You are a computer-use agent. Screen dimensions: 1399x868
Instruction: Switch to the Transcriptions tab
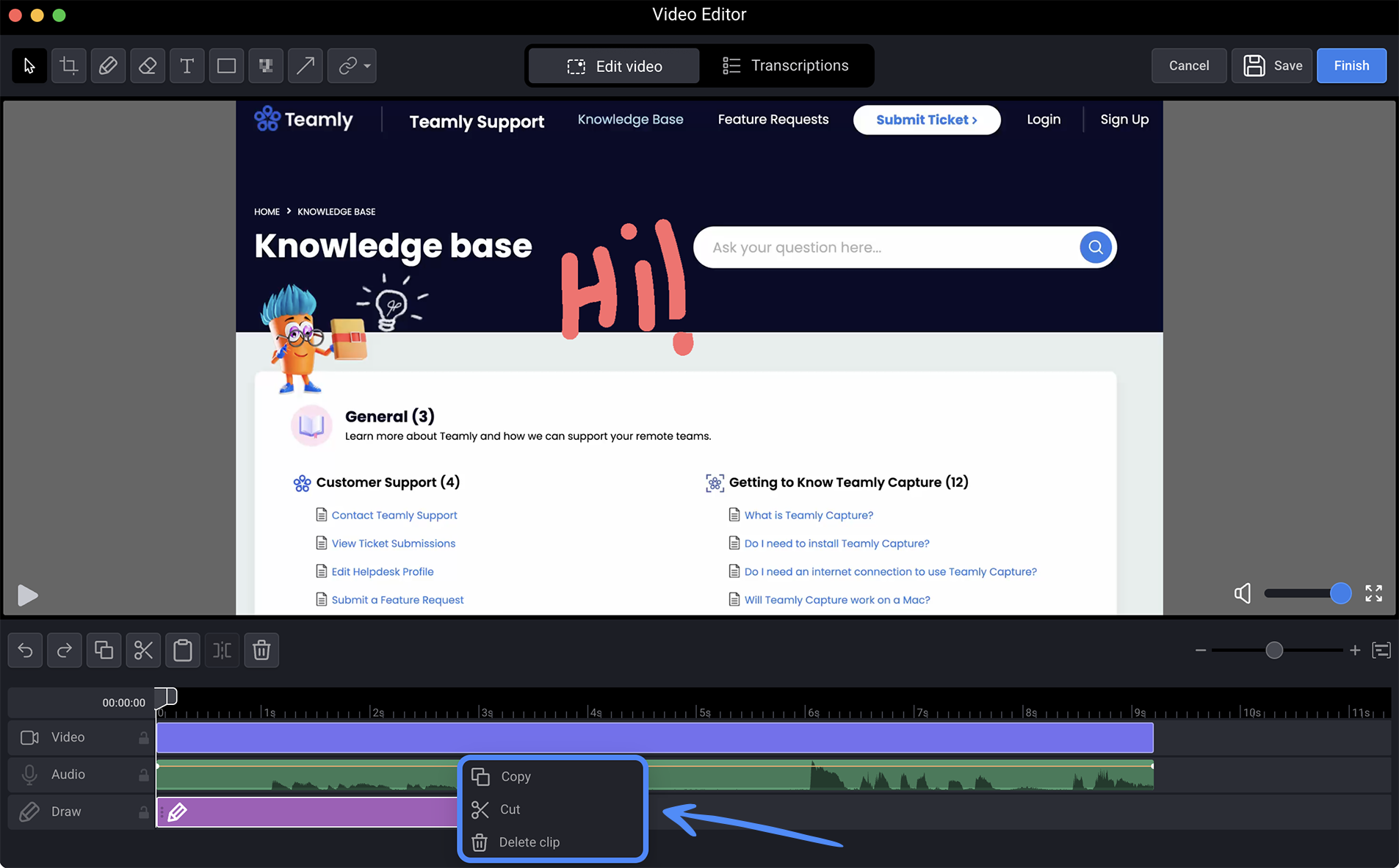tap(785, 66)
